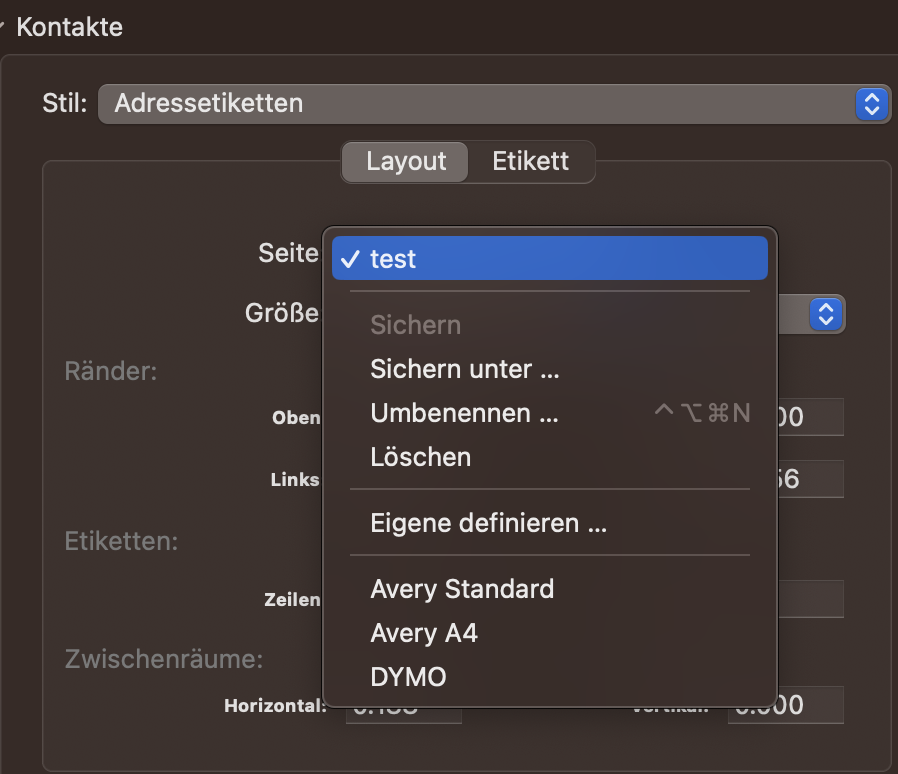Select the checked test menu entry
Screen dimensions: 898x774
(x=549, y=259)
